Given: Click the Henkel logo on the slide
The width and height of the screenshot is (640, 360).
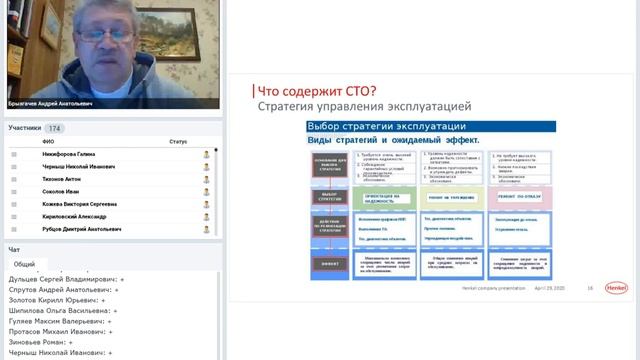Looking at the screenshot, I should point(616,288).
